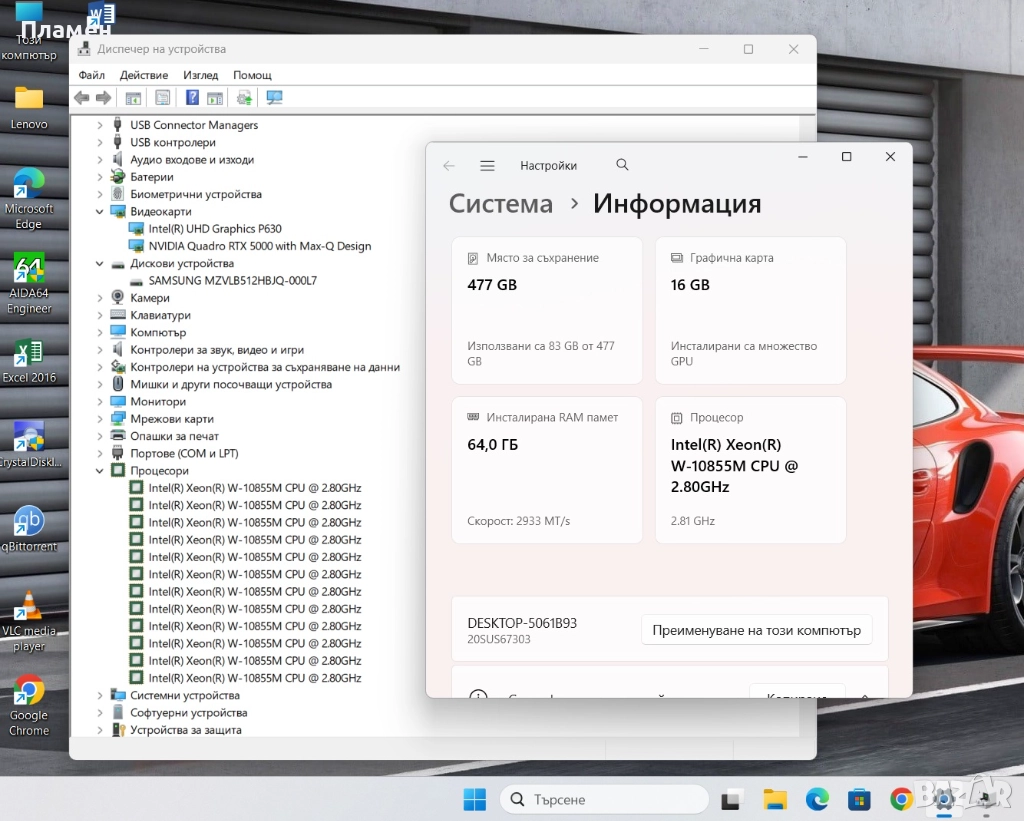Open the Действие menu
Image resolution: width=1024 pixels, height=821 pixels.
pos(144,75)
